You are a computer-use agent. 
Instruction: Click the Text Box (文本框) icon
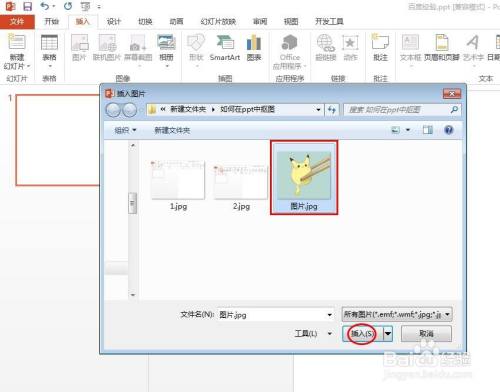pyautogui.click(x=410, y=42)
